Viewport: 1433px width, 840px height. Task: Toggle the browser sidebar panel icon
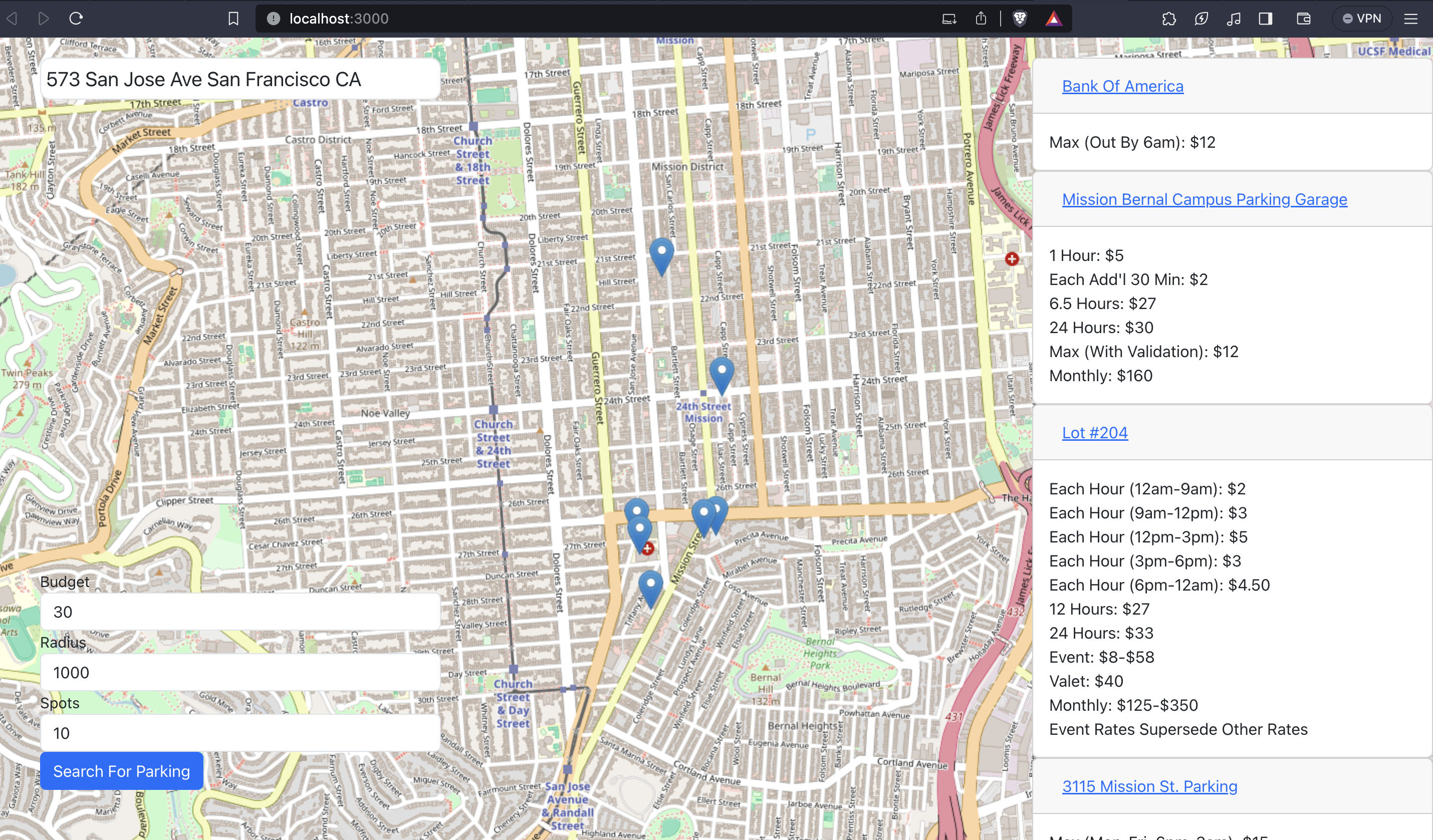click(x=1265, y=19)
